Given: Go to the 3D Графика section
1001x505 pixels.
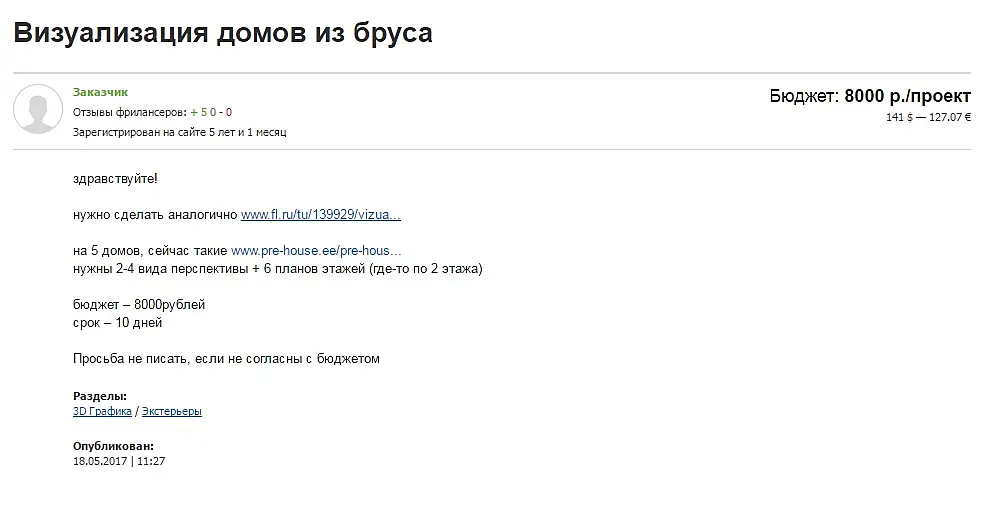Looking at the screenshot, I should (x=102, y=411).
